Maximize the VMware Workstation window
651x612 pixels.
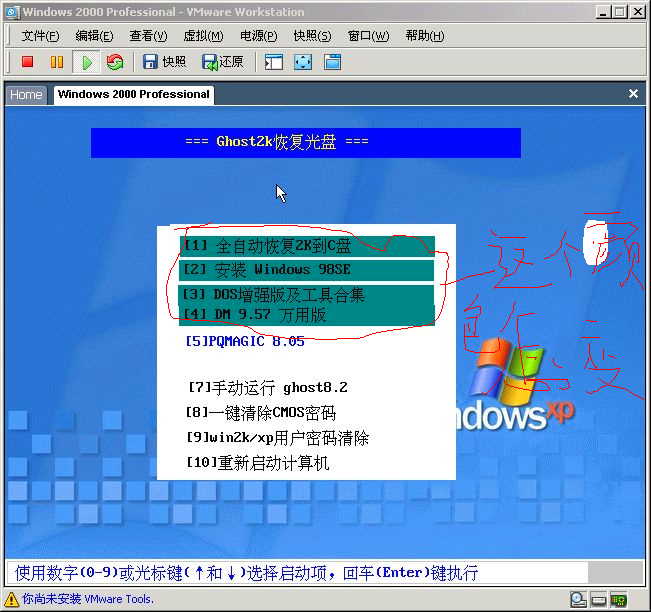620,12
